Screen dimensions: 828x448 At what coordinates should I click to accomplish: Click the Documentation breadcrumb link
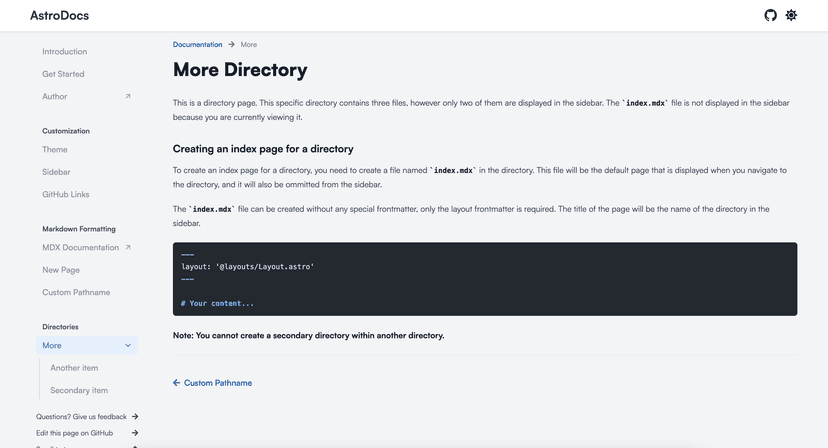(x=197, y=44)
